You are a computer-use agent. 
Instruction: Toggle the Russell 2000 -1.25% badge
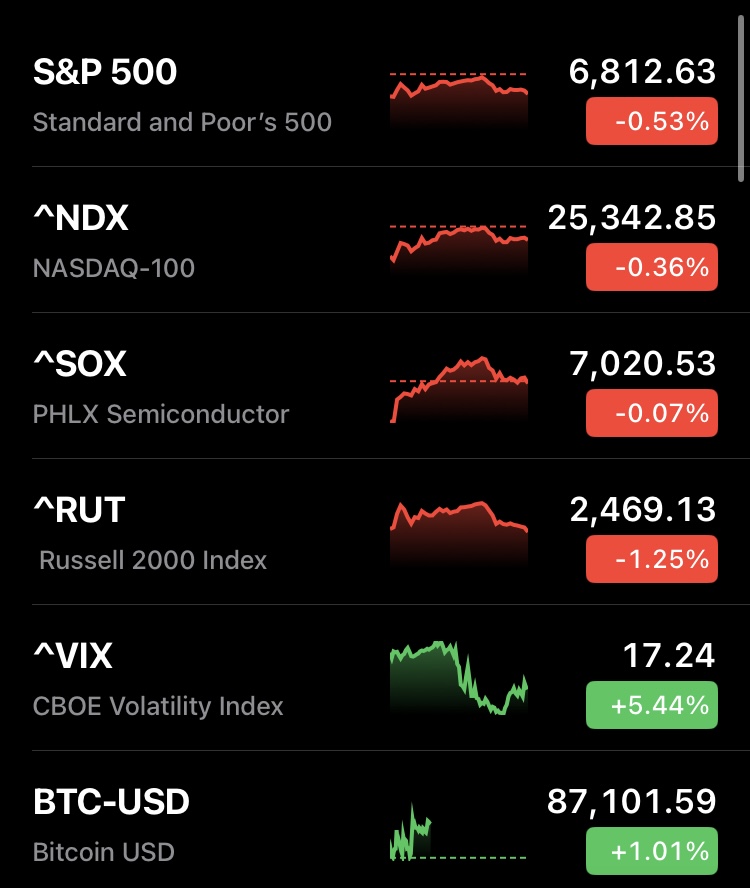click(651, 560)
